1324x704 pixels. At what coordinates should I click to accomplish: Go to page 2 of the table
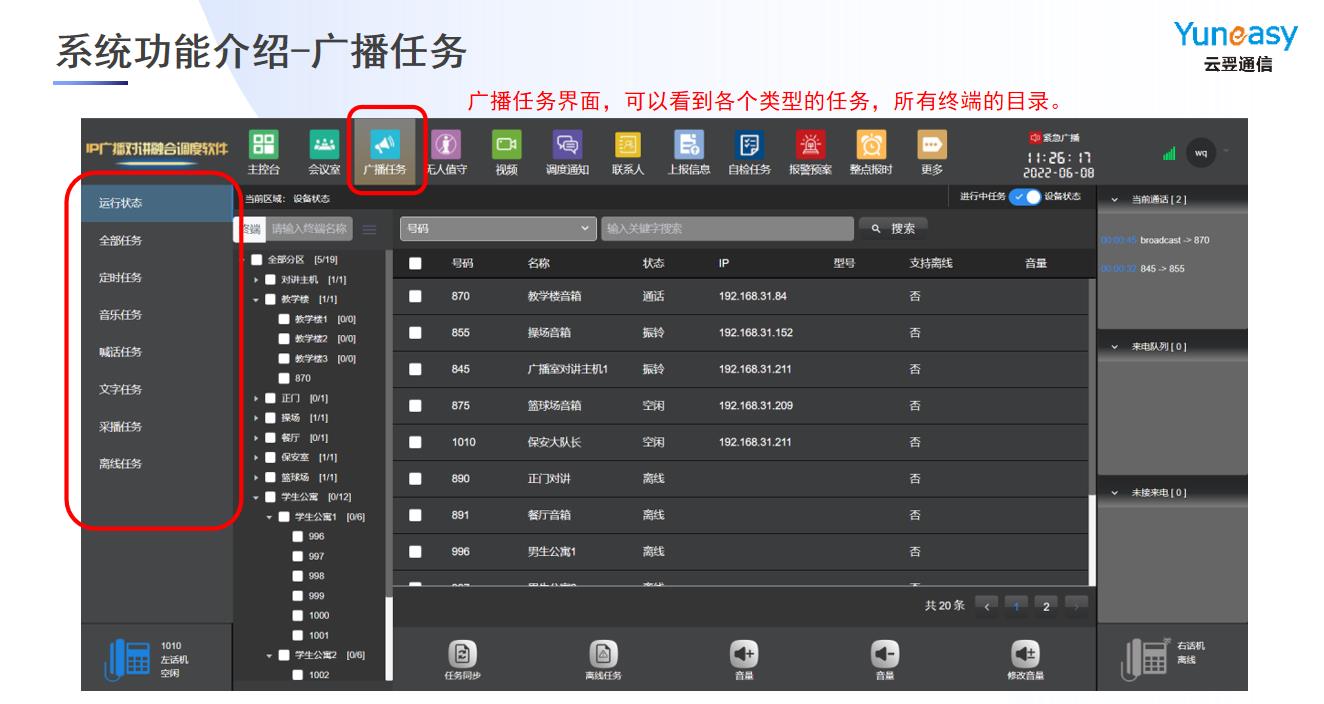pos(1045,607)
